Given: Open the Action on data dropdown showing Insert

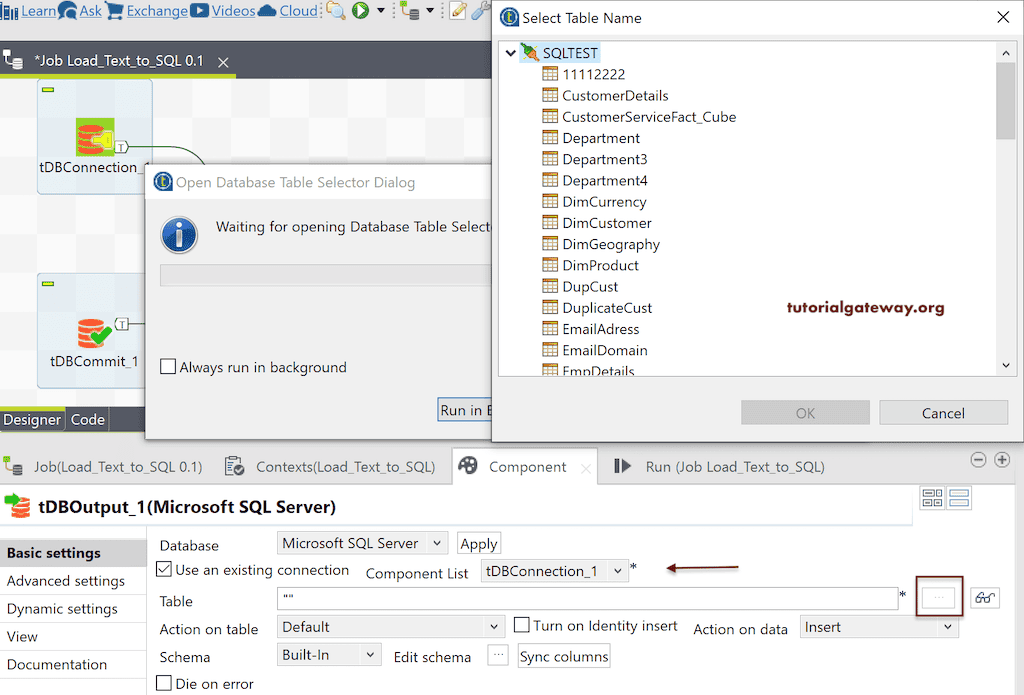Looking at the screenshot, I should click(x=878, y=626).
